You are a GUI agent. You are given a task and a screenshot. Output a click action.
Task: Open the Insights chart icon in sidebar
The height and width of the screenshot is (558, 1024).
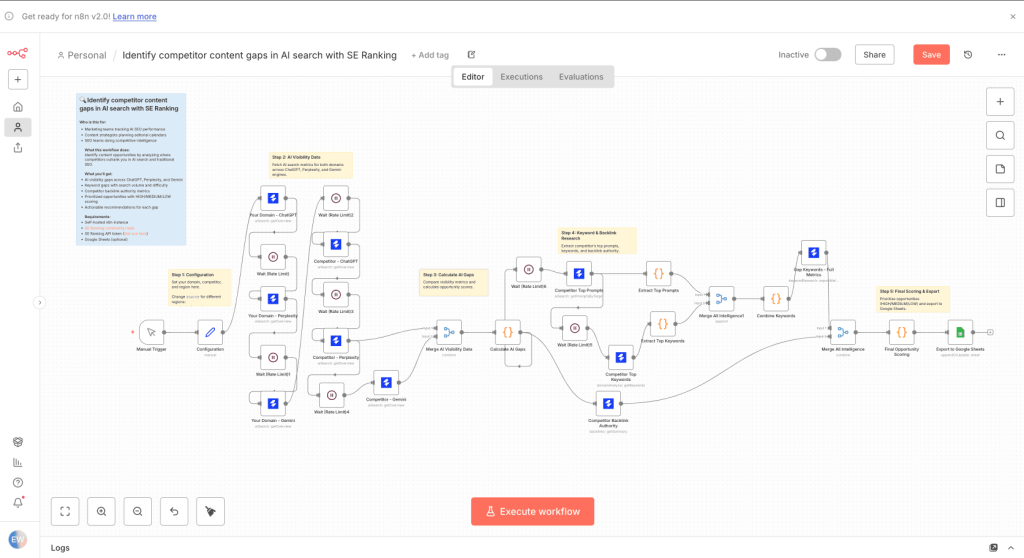tap(18, 463)
